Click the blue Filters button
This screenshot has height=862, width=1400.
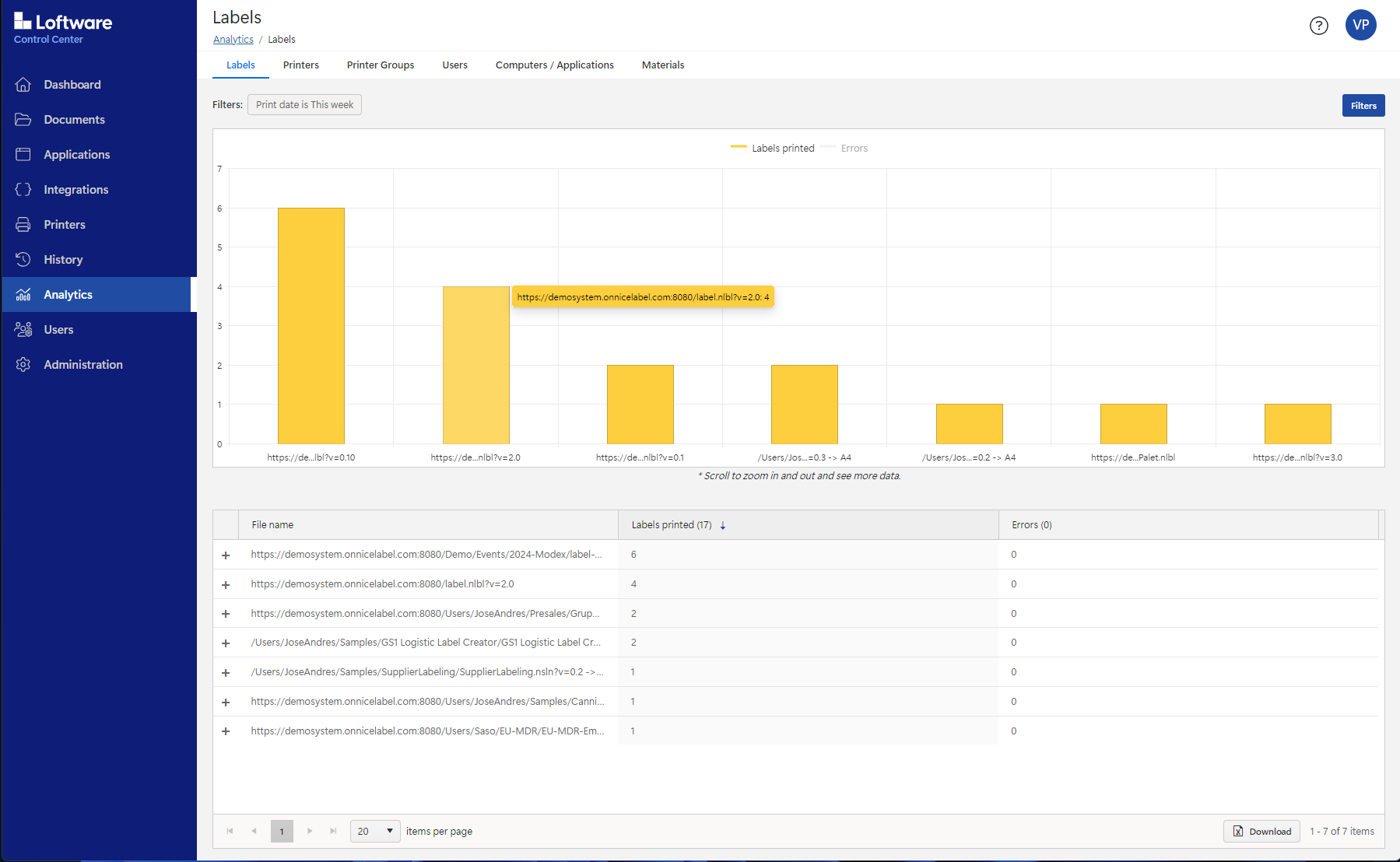(1363, 106)
